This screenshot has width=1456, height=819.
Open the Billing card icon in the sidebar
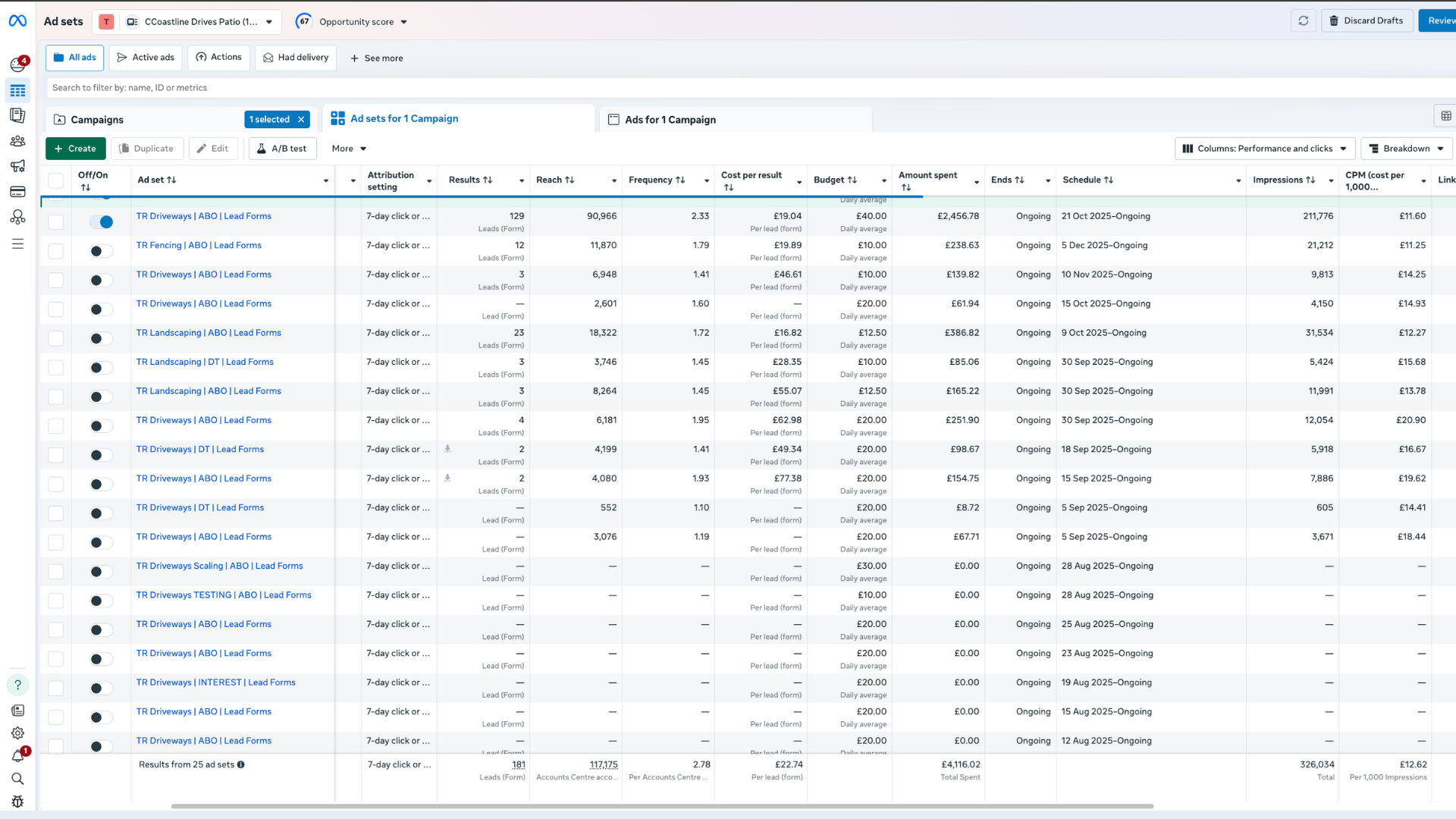tap(17, 192)
